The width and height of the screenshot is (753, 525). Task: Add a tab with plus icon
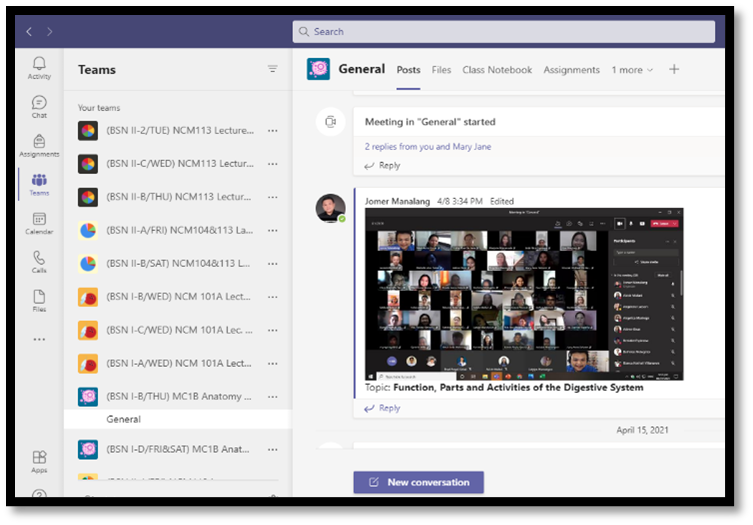point(674,69)
